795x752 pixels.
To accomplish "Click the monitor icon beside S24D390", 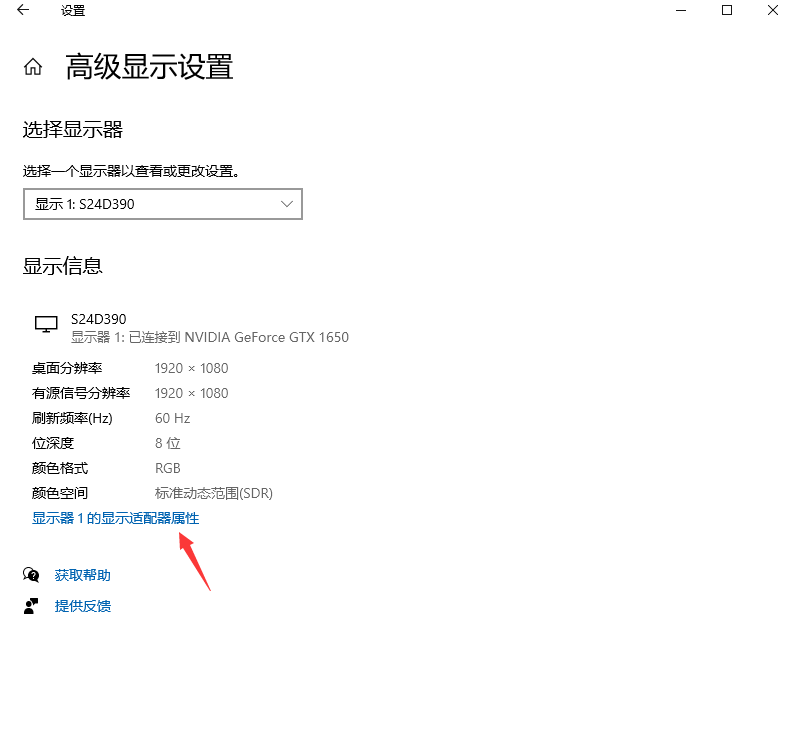I will click(x=46, y=325).
